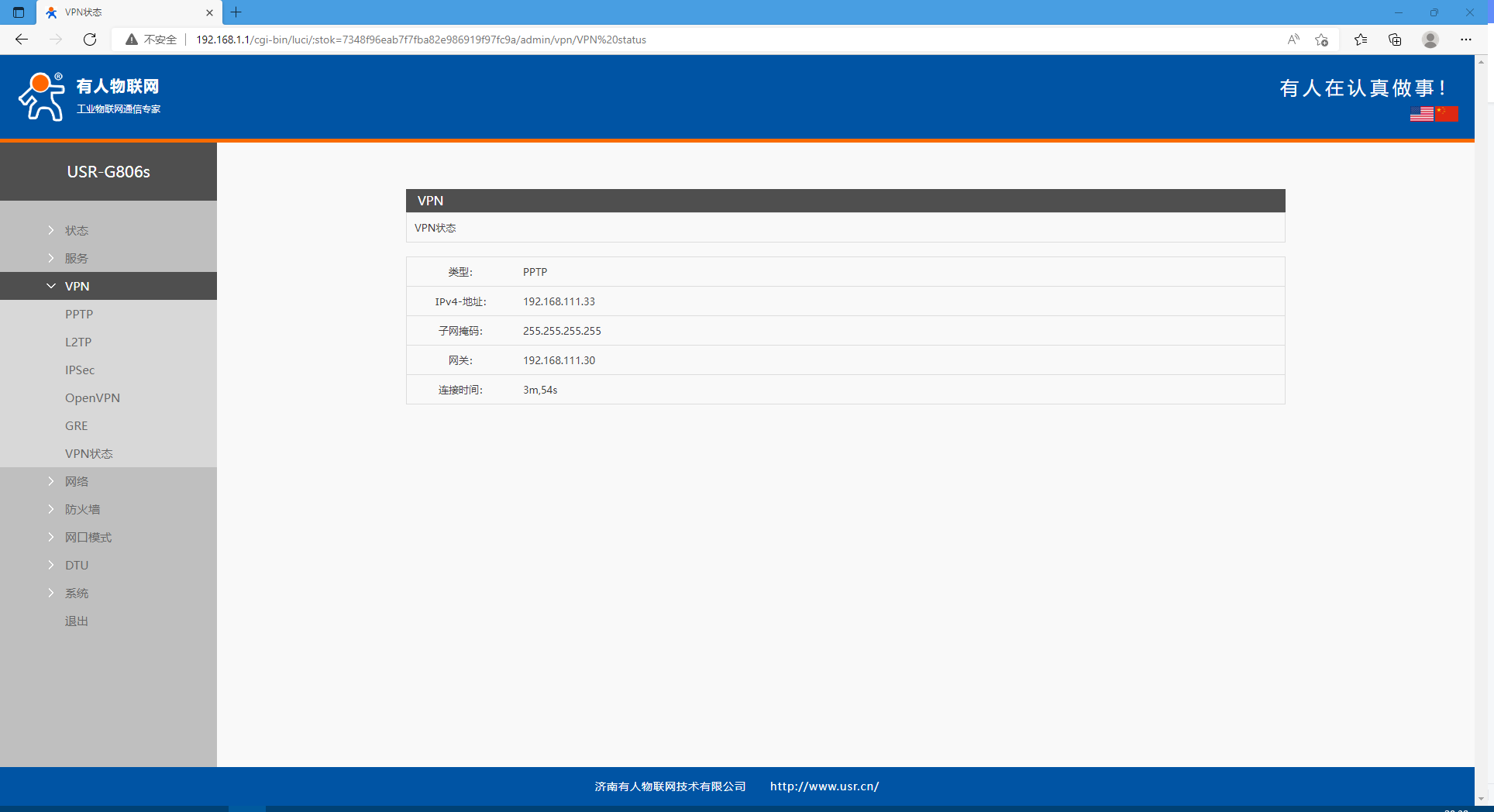
Task: Switch language using the US flag icon
Action: pos(1421,114)
